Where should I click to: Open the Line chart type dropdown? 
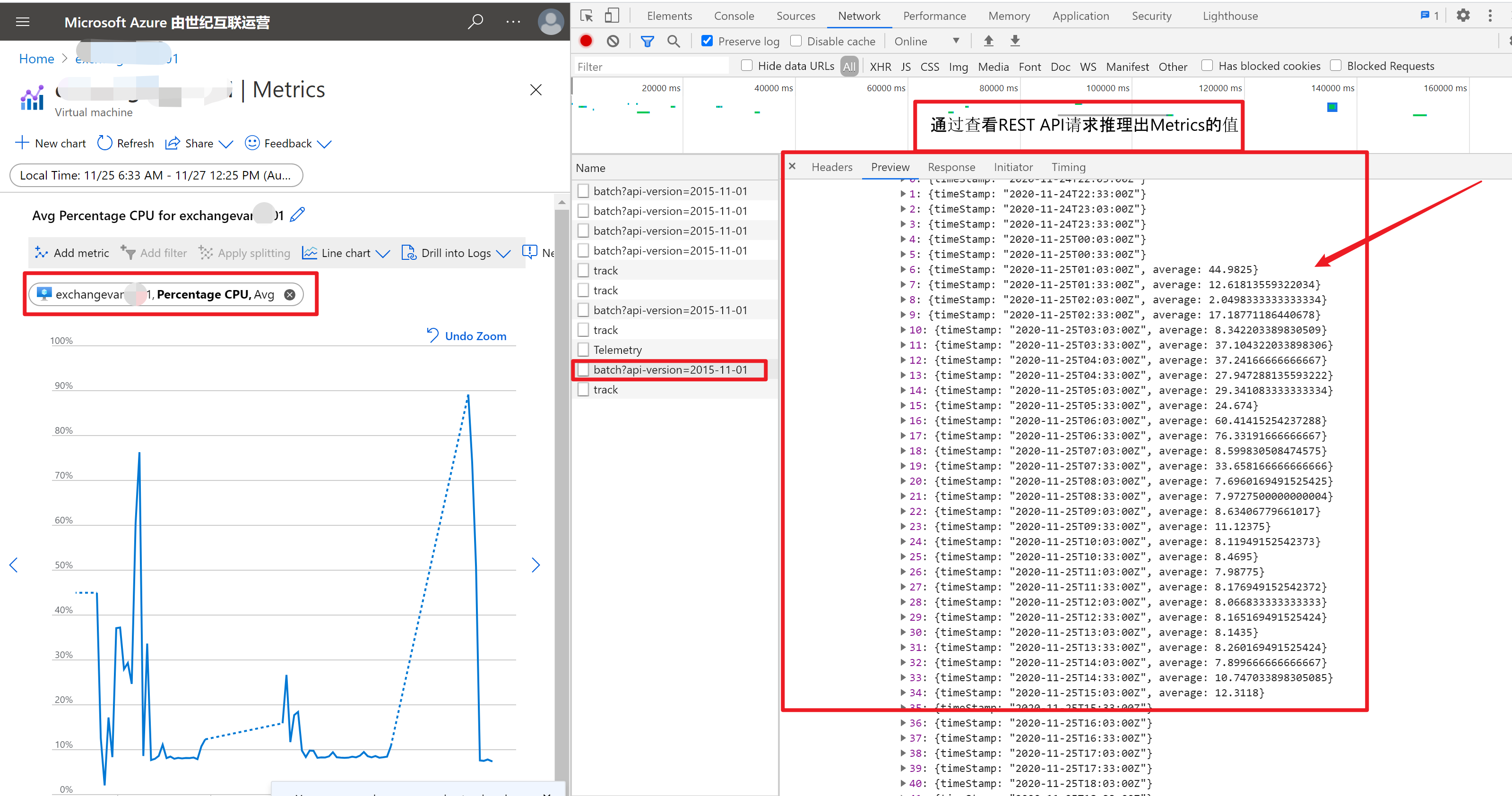tap(346, 253)
